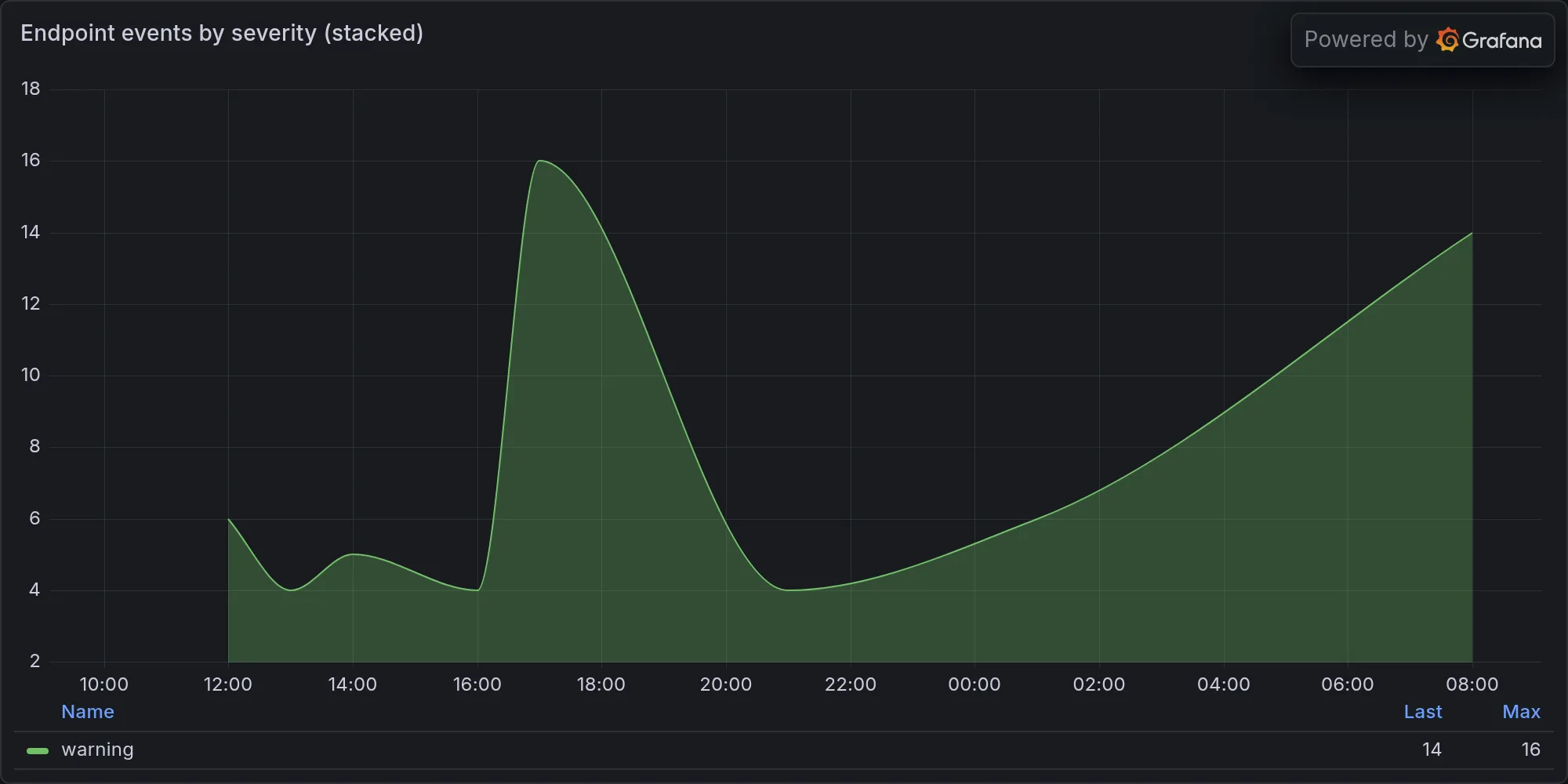Click the 08:00 time axis label
Viewport: 1568px width, 784px height.
[1472, 684]
